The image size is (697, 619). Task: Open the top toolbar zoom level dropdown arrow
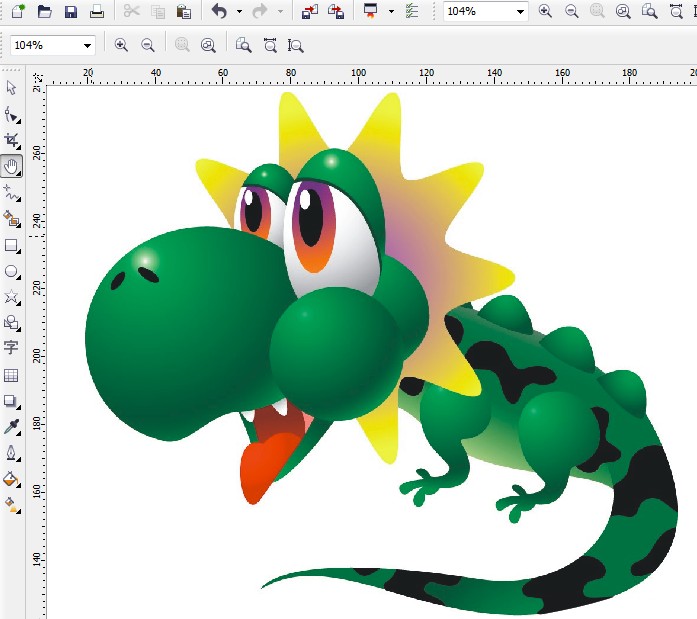coord(520,12)
